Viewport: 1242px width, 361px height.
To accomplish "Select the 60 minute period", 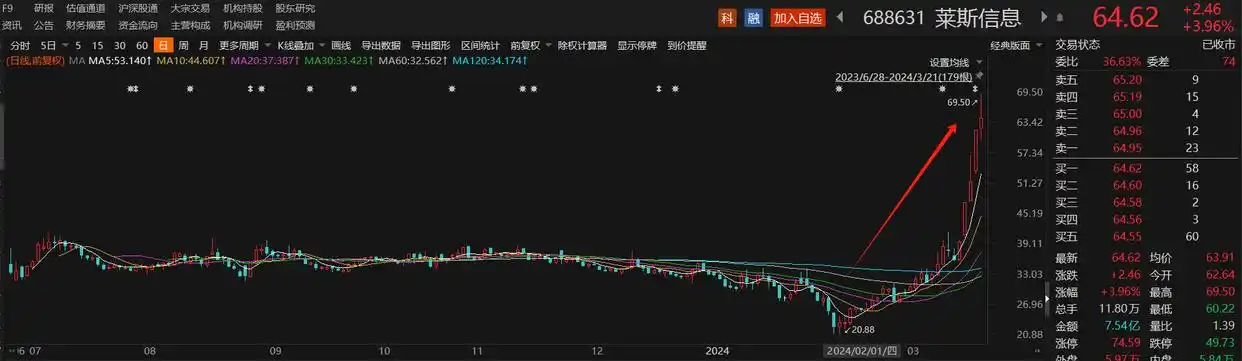I will tap(142, 46).
